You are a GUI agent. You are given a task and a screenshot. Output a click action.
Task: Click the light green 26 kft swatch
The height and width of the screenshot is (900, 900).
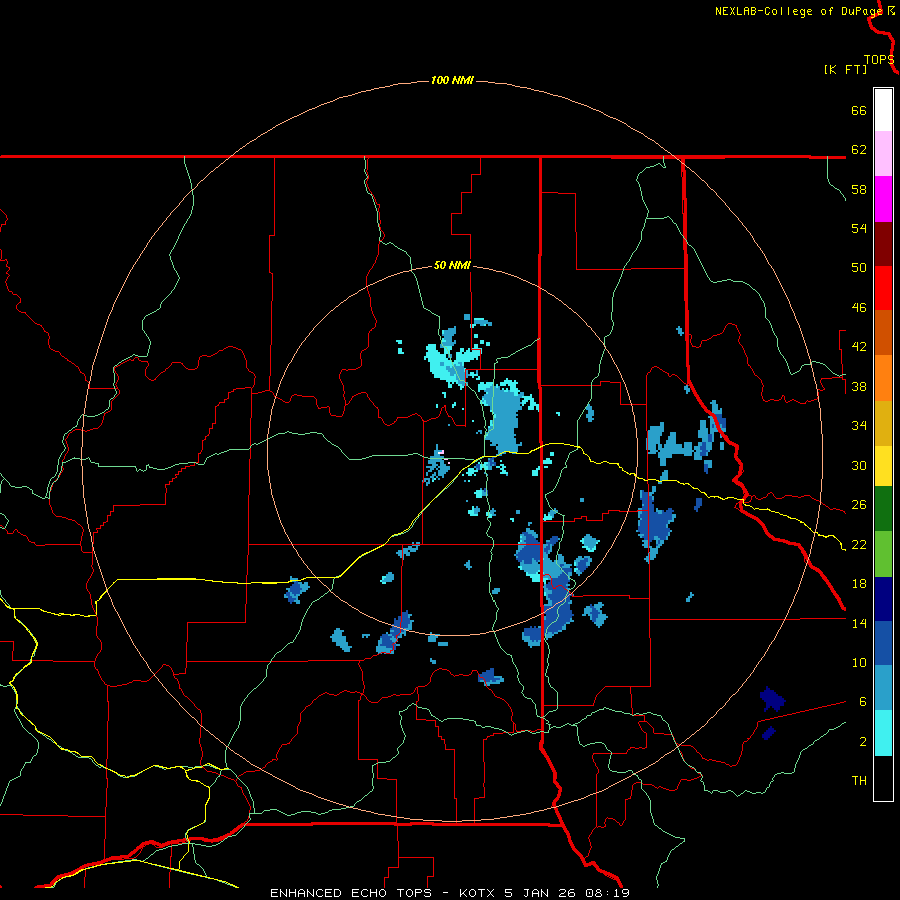tap(883, 554)
